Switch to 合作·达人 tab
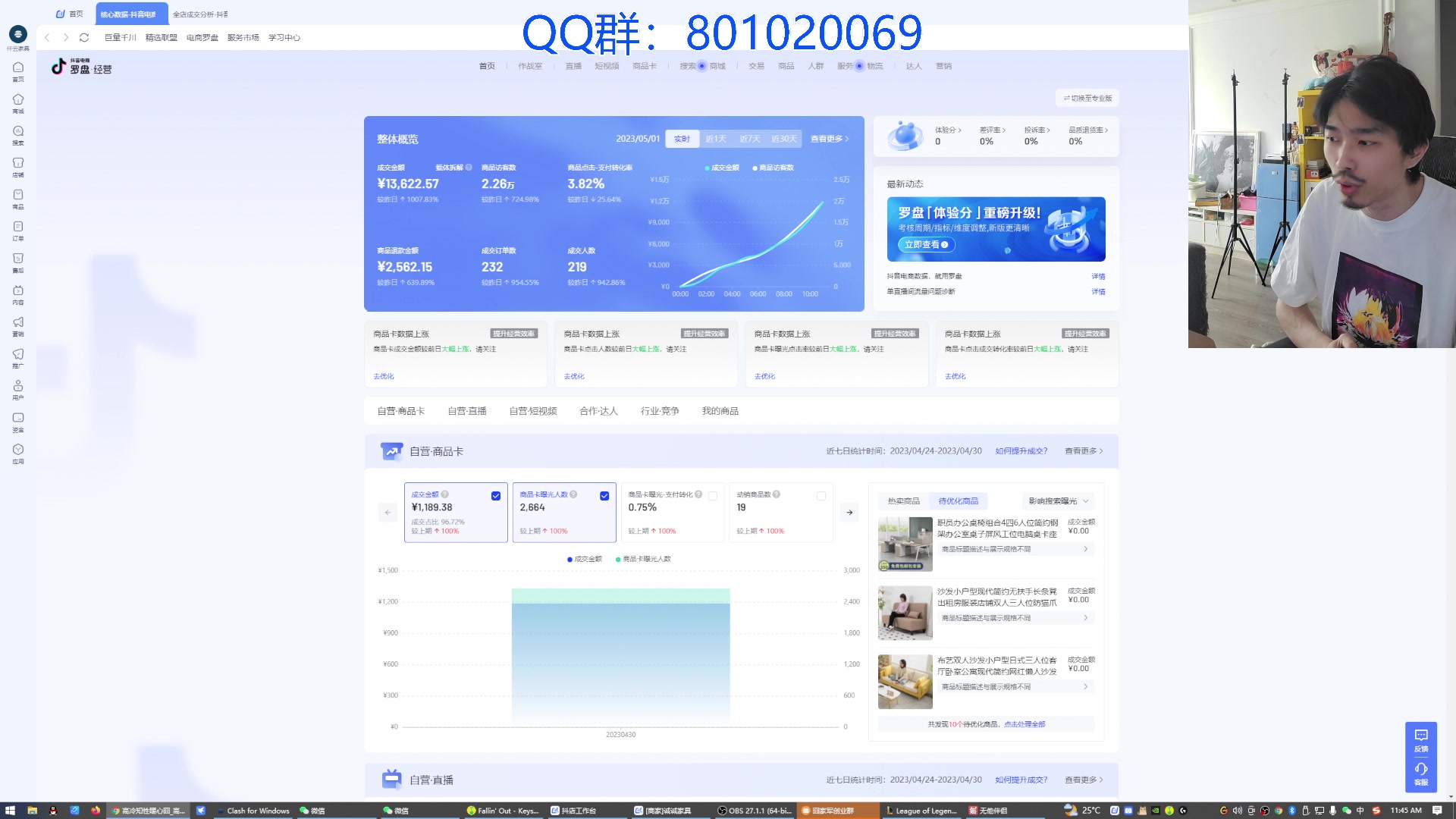The width and height of the screenshot is (1456, 819). (599, 411)
